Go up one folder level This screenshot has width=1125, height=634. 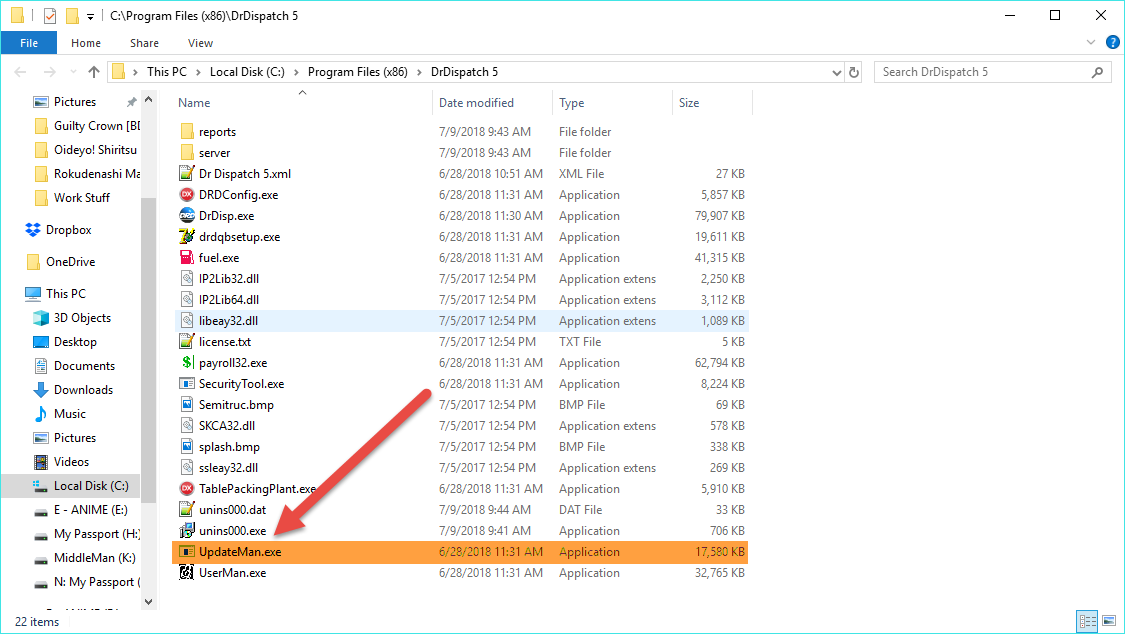click(93, 72)
